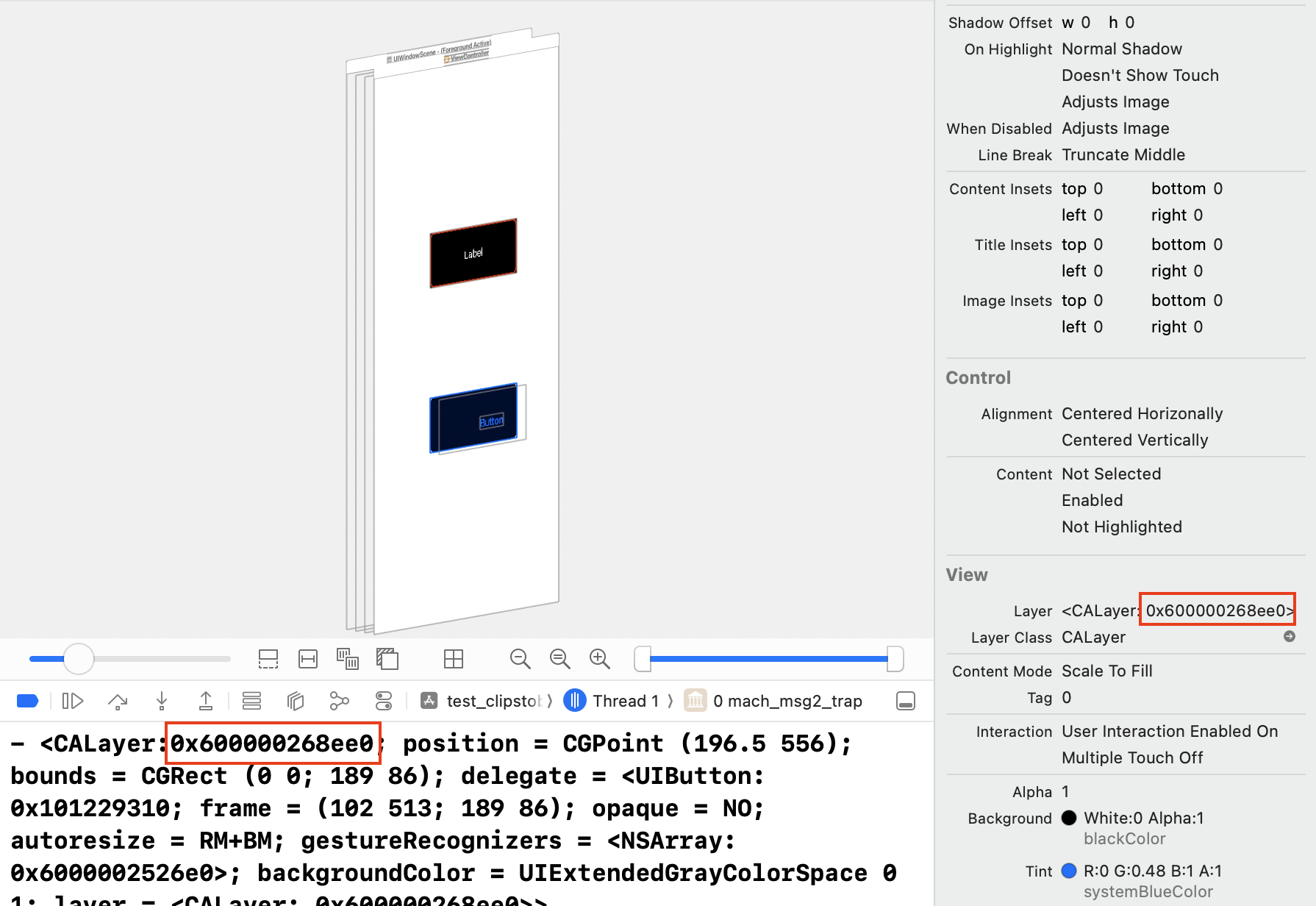Open the test_clipstob process in the jump bar

click(494, 701)
